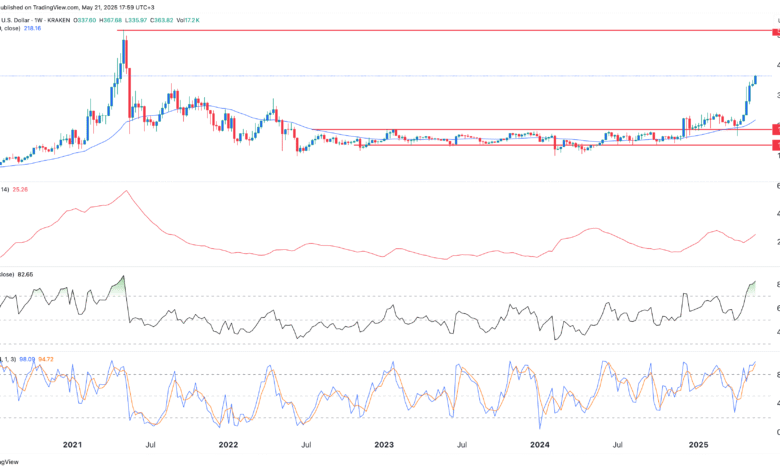Click the indicator reading 82.65
This screenshot has height=470, width=780.
pos(25,274)
